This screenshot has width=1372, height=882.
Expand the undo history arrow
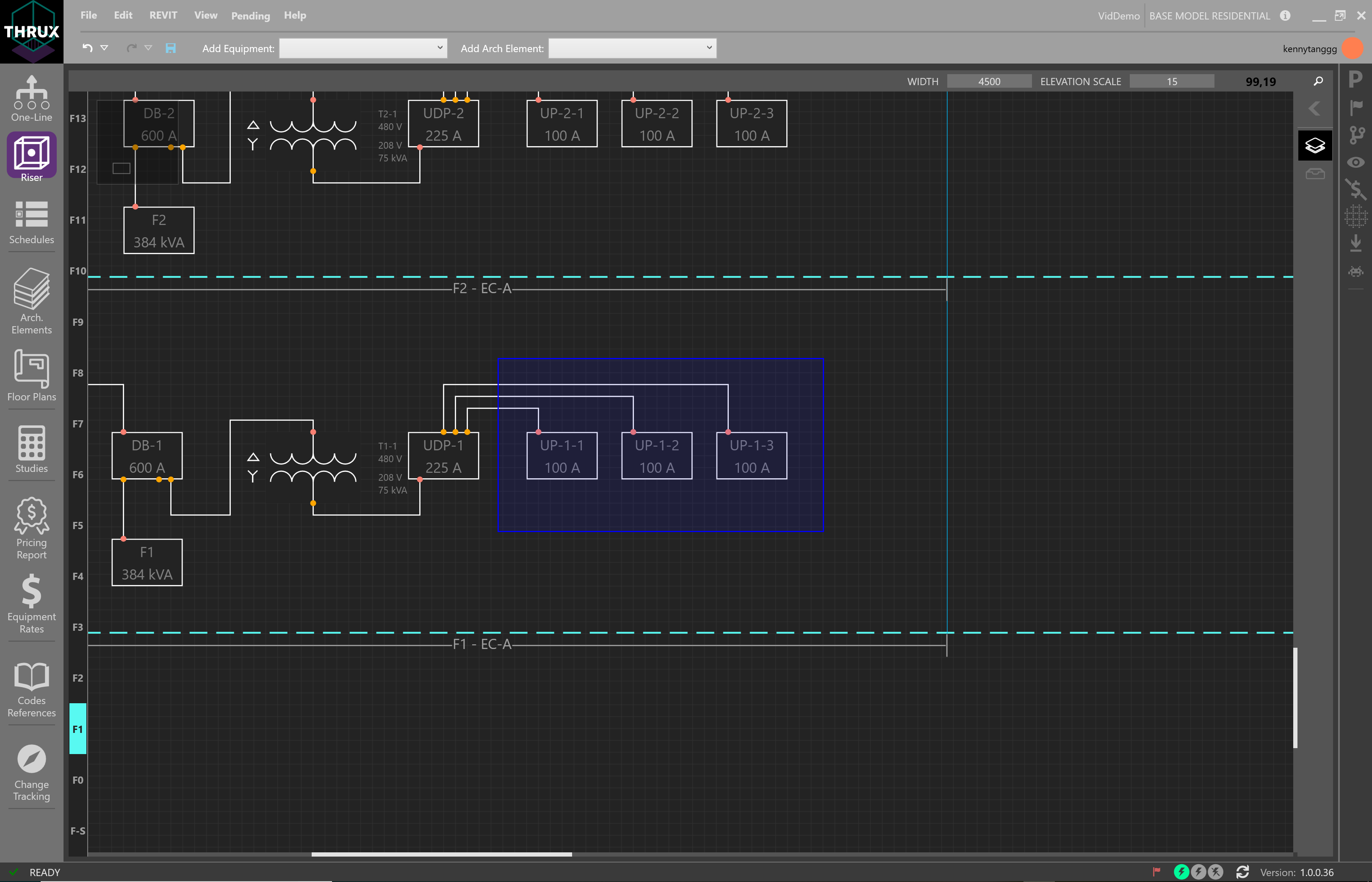(105, 48)
